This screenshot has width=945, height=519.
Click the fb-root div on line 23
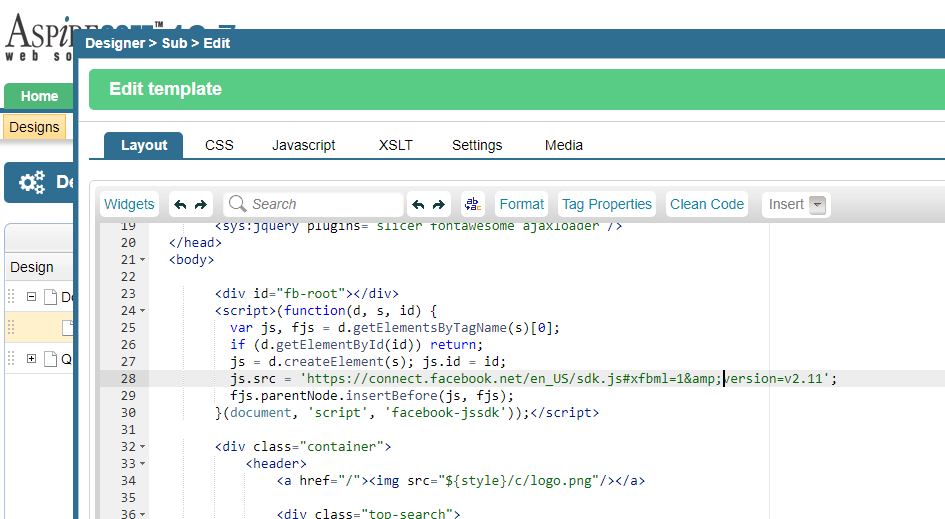pyautogui.click(x=307, y=294)
